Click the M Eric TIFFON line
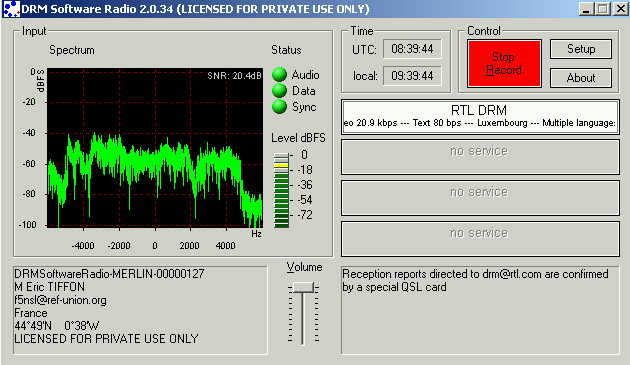Screen dimensions: 630x365 [49, 287]
